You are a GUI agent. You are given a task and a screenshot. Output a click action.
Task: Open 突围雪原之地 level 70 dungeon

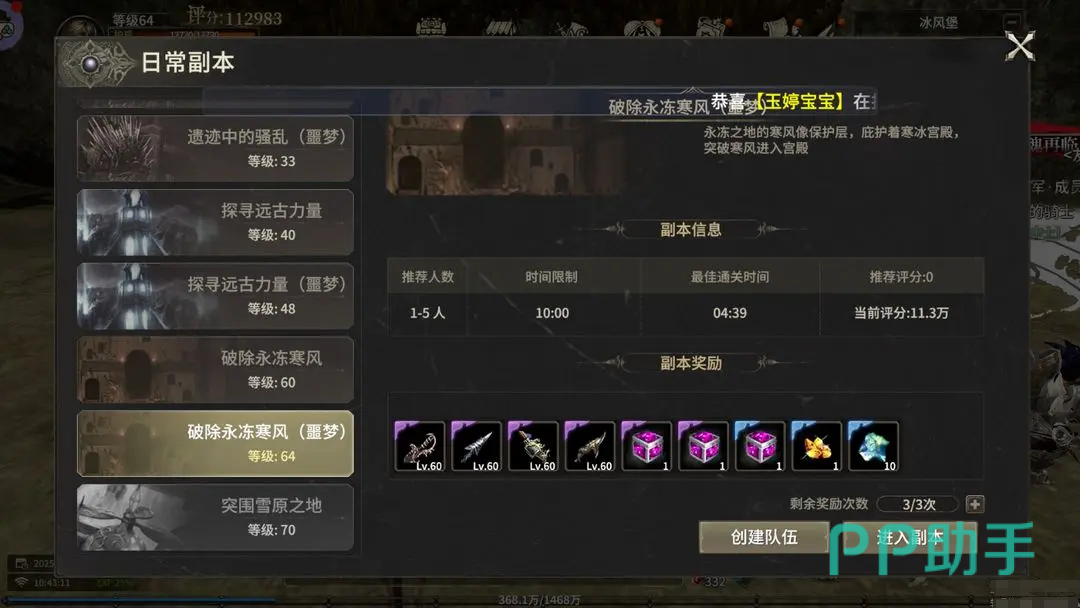point(216,517)
